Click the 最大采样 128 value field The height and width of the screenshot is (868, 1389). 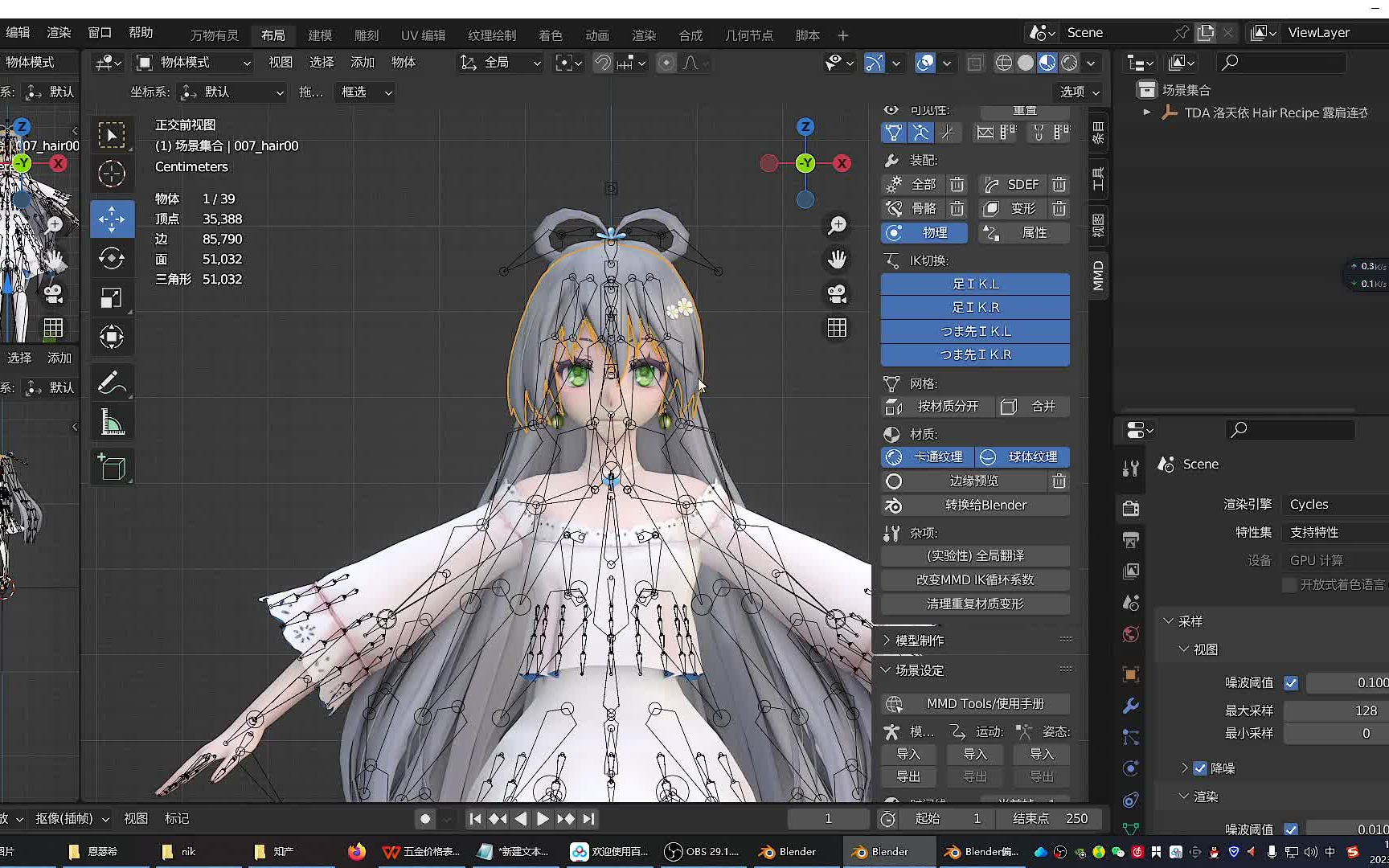point(1336,711)
